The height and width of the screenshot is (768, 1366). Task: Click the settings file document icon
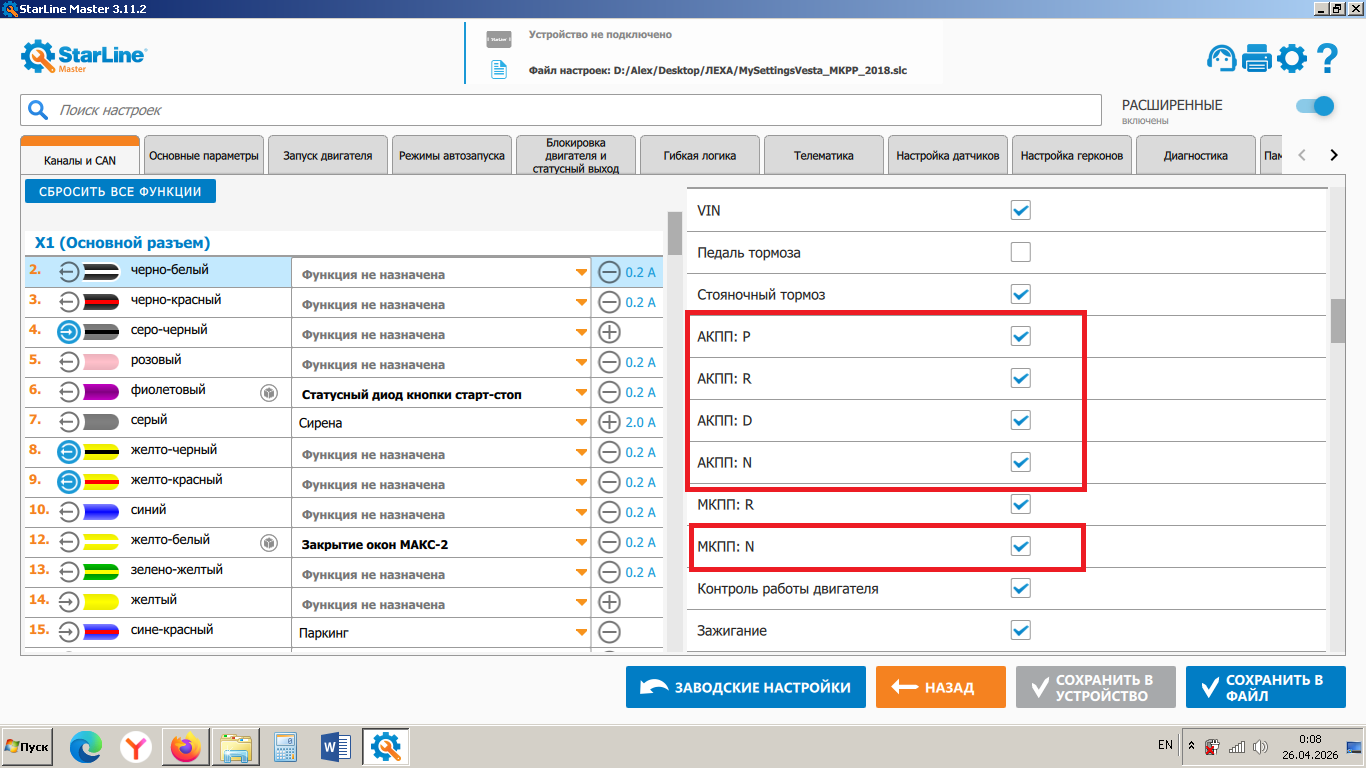tap(498, 70)
